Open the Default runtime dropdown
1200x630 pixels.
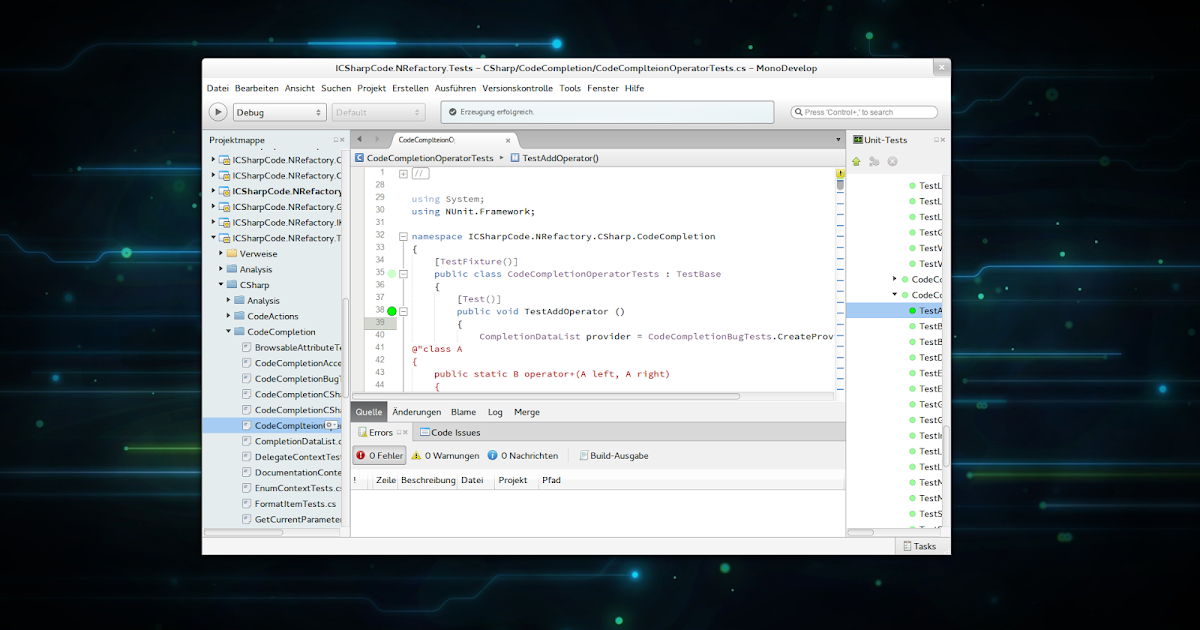pos(378,113)
